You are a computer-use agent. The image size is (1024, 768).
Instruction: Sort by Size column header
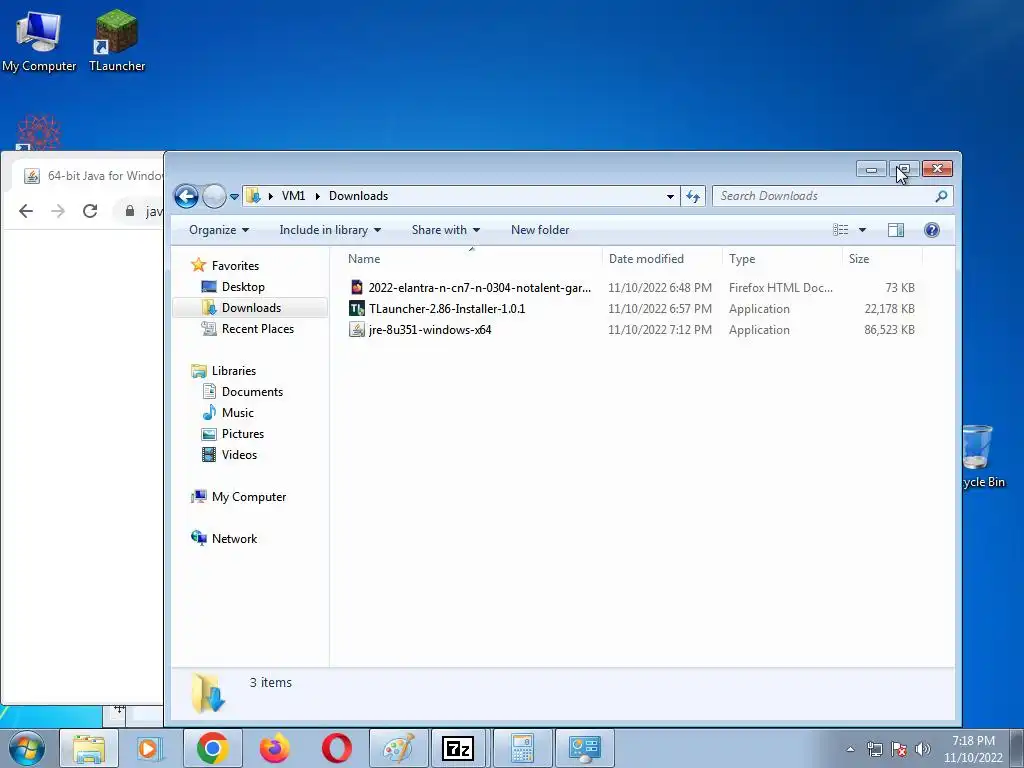coord(882,259)
